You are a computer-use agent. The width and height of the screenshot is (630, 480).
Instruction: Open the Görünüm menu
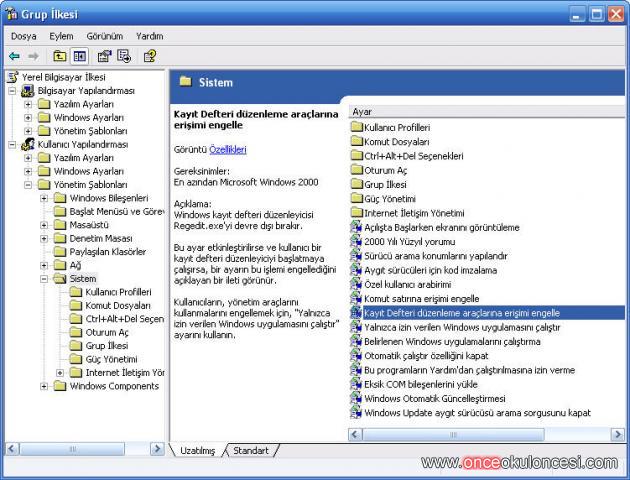tap(104, 36)
